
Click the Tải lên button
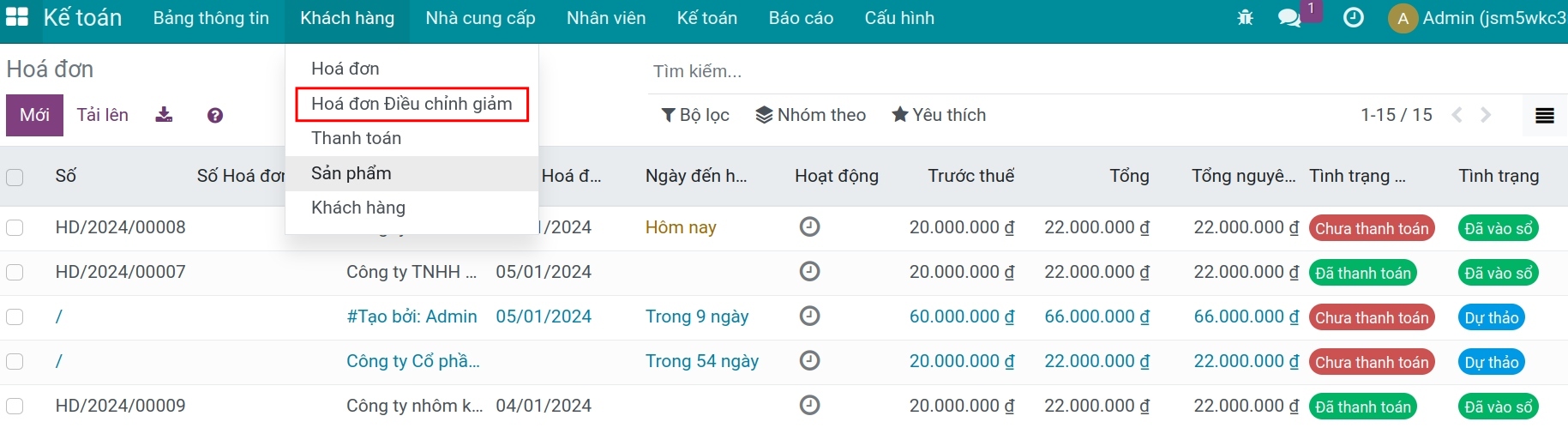pos(103,115)
